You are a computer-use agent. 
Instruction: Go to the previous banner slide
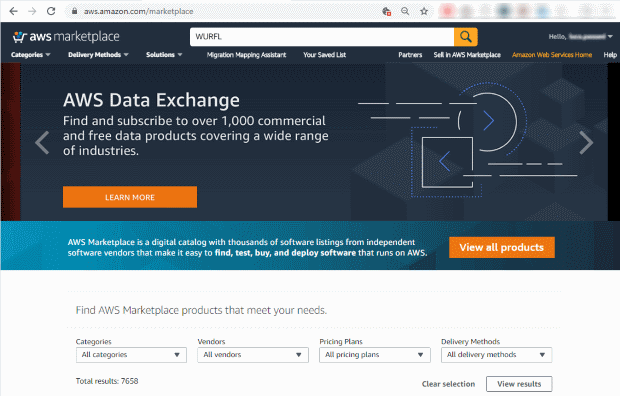click(x=42, y=142)
